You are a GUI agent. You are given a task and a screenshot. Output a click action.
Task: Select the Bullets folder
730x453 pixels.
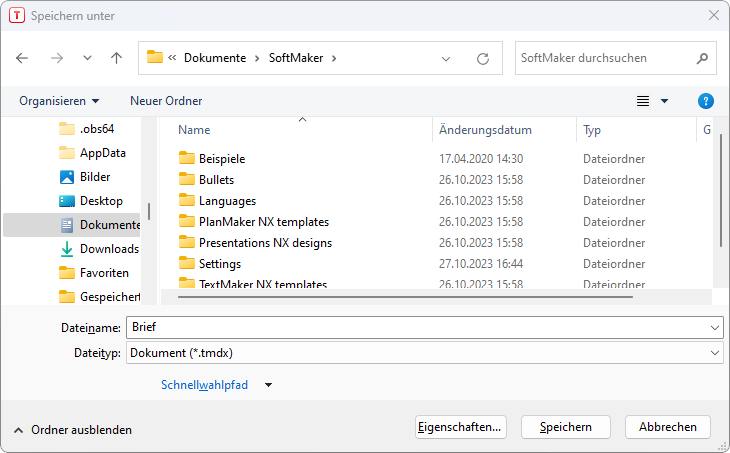(x=216, y=180)
